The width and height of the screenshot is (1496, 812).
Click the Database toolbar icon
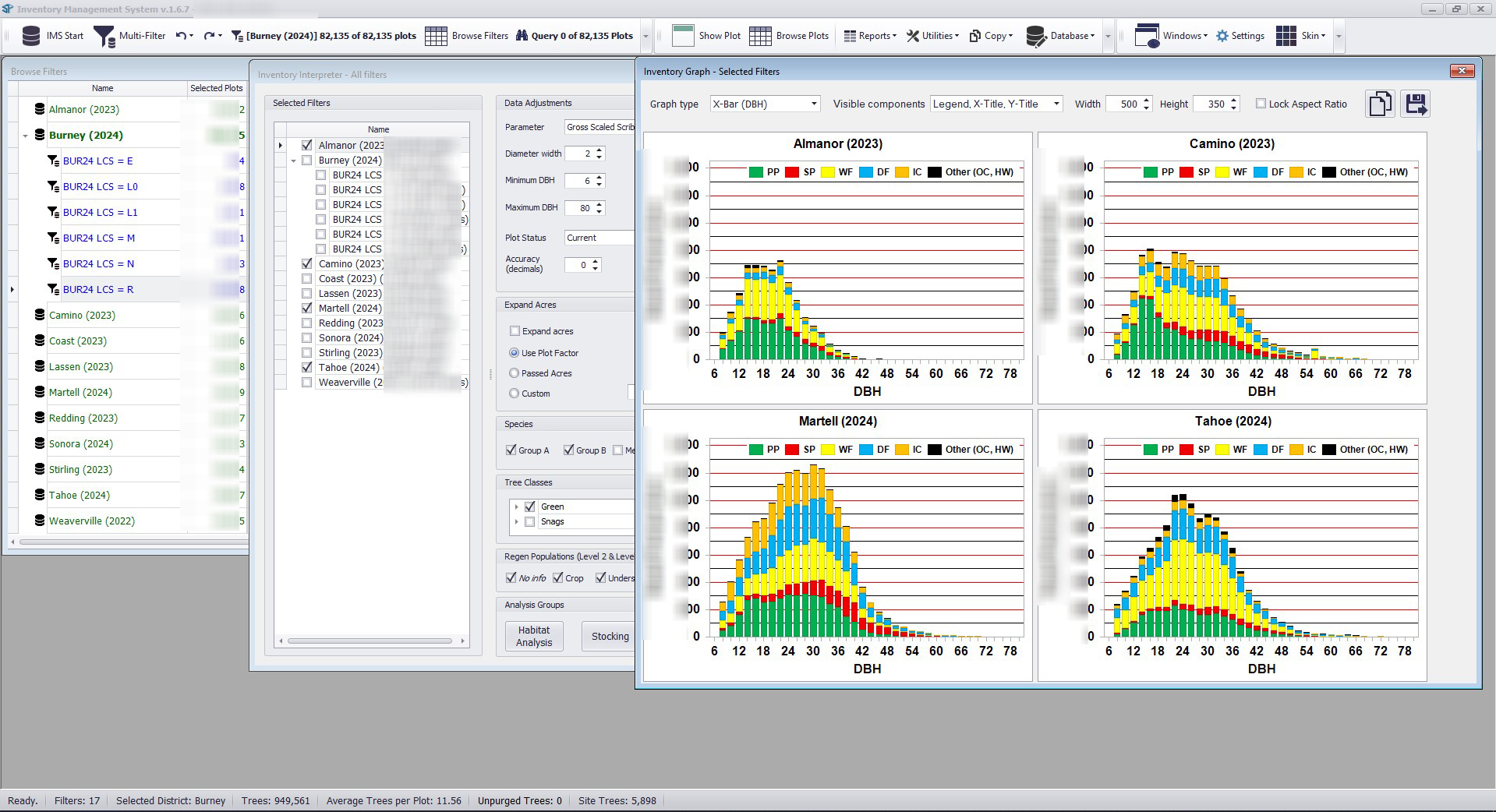[x=1036, y=36]
